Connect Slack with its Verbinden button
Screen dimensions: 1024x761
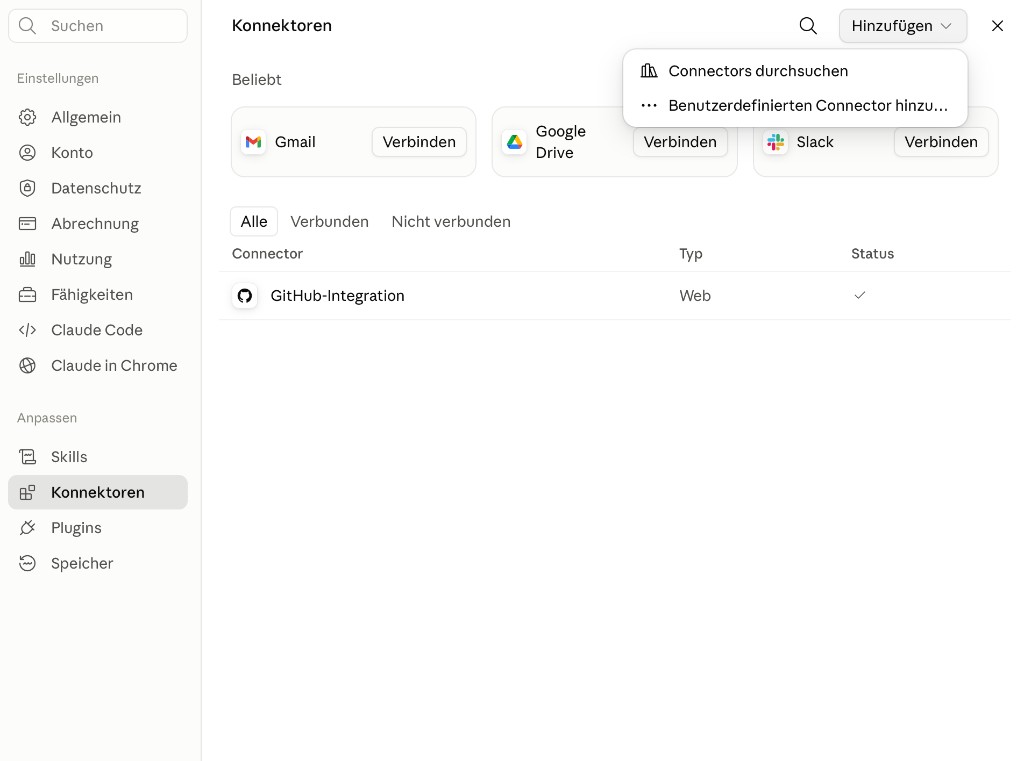pyautogui.click(x=940, y=142)
